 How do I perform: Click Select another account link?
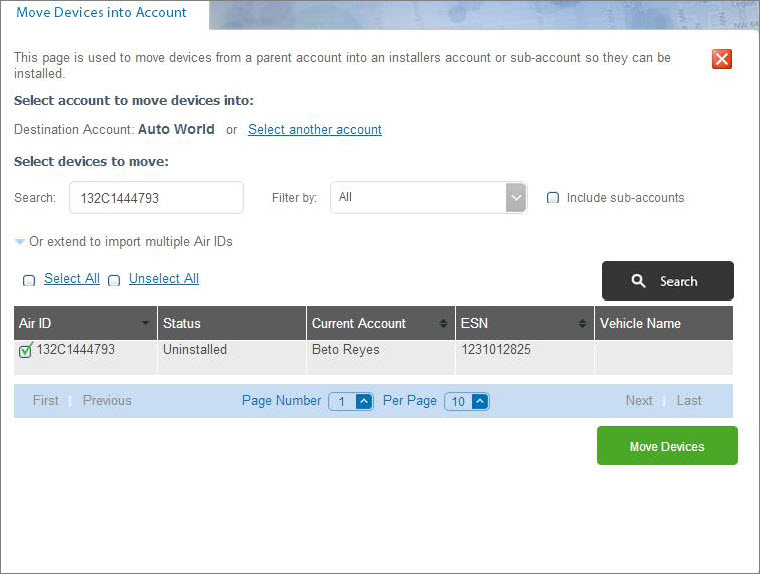coord(314,130)
